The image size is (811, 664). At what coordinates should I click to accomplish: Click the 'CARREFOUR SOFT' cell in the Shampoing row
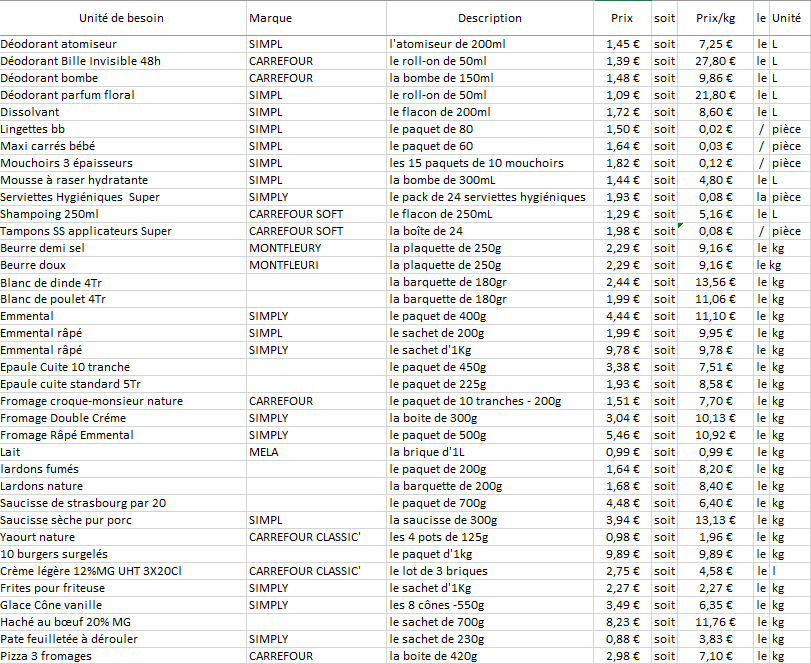[x=316, y=215]
